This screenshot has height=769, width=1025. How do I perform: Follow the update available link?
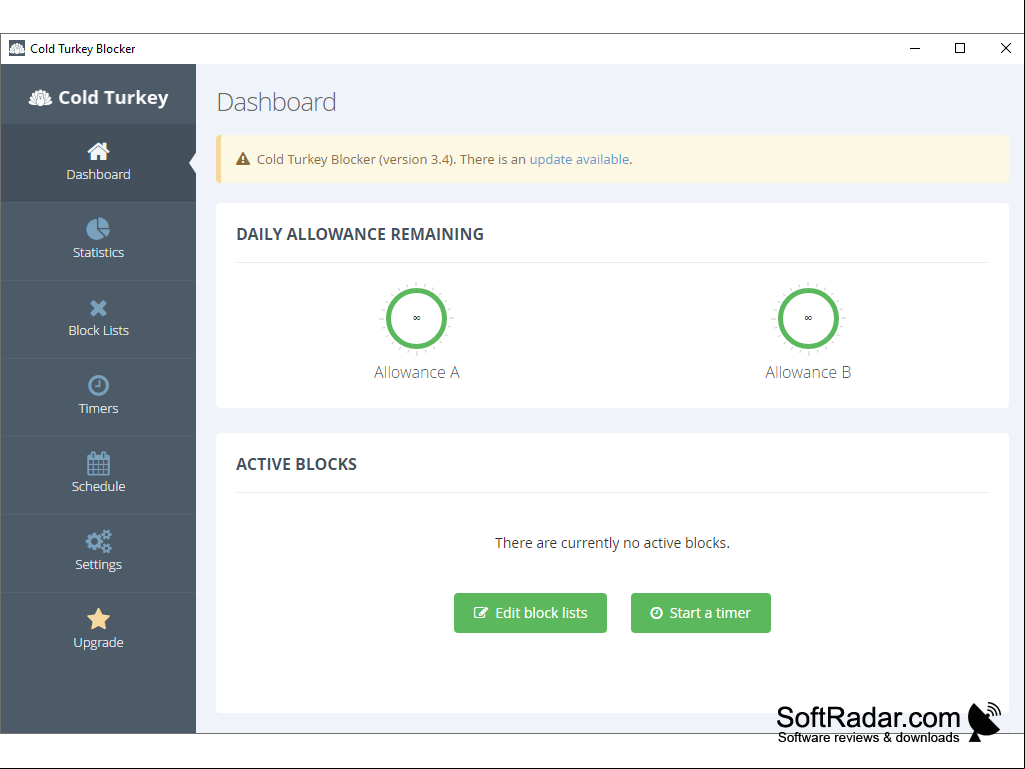(579, 160)
